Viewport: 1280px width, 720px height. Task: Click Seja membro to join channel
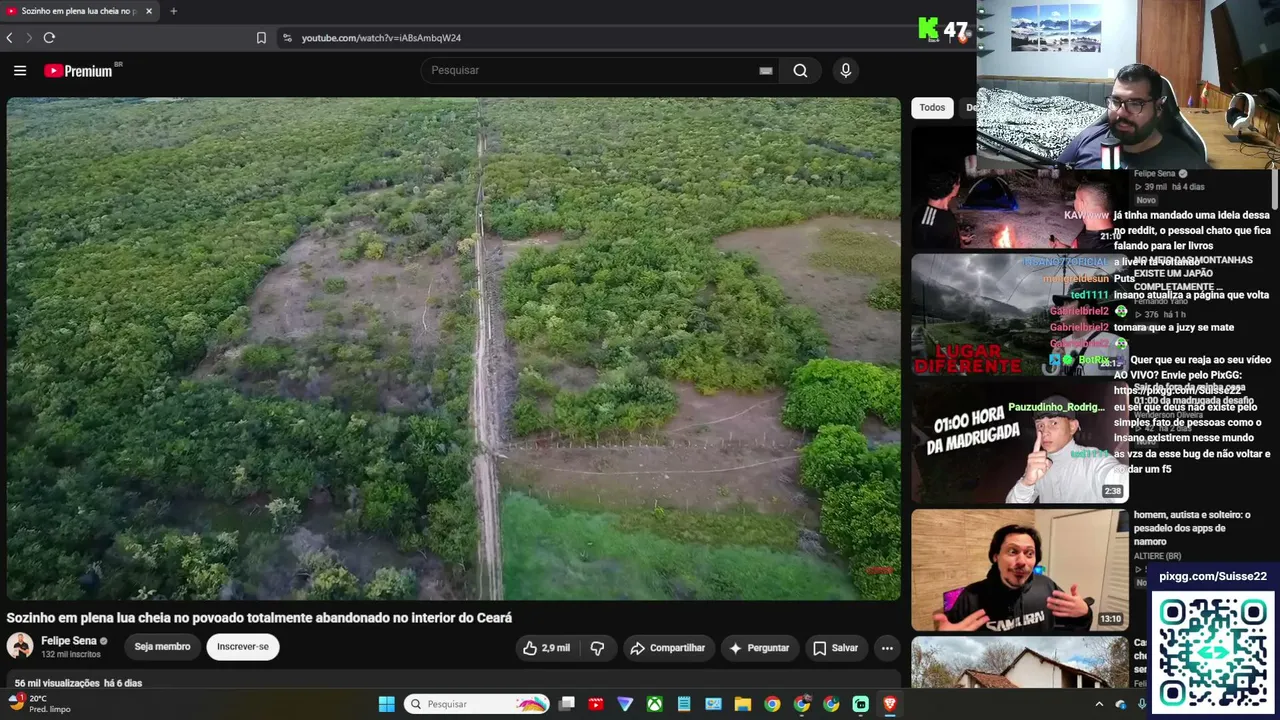[162, 647]
